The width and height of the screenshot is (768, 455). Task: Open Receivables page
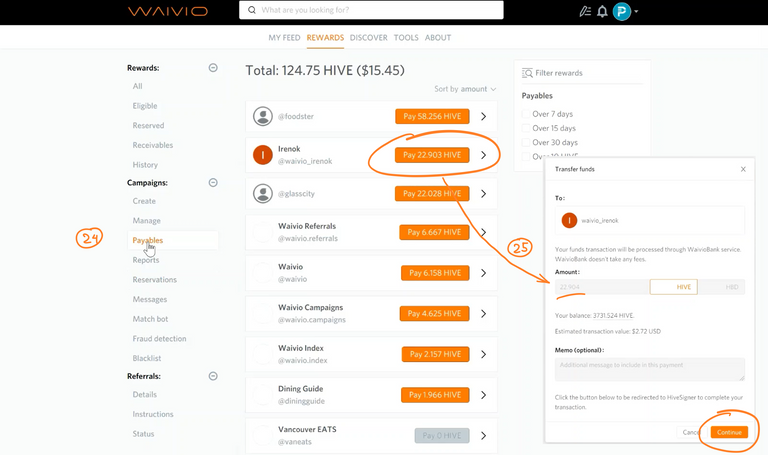[153, 145]
